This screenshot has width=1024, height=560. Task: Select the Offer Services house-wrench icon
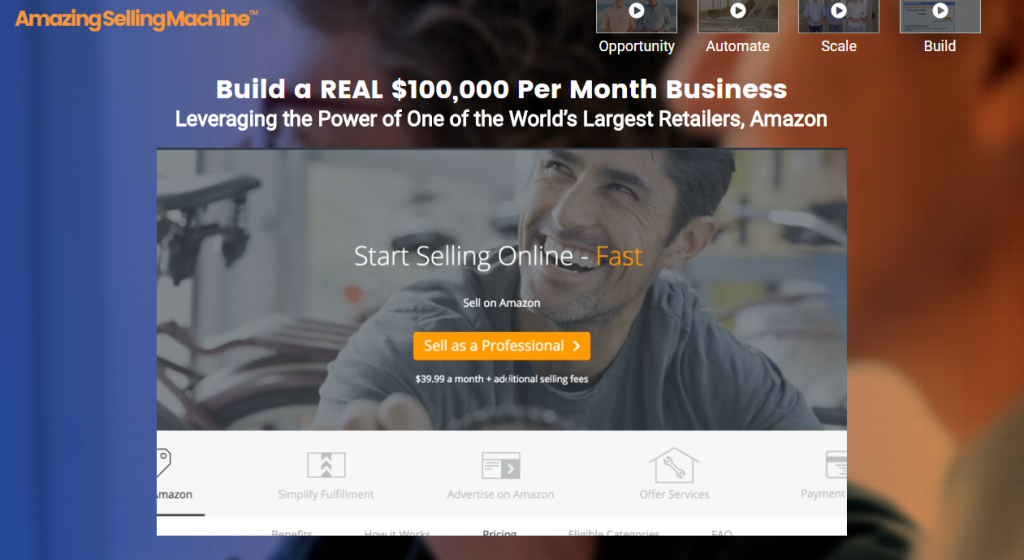point(674,465)
